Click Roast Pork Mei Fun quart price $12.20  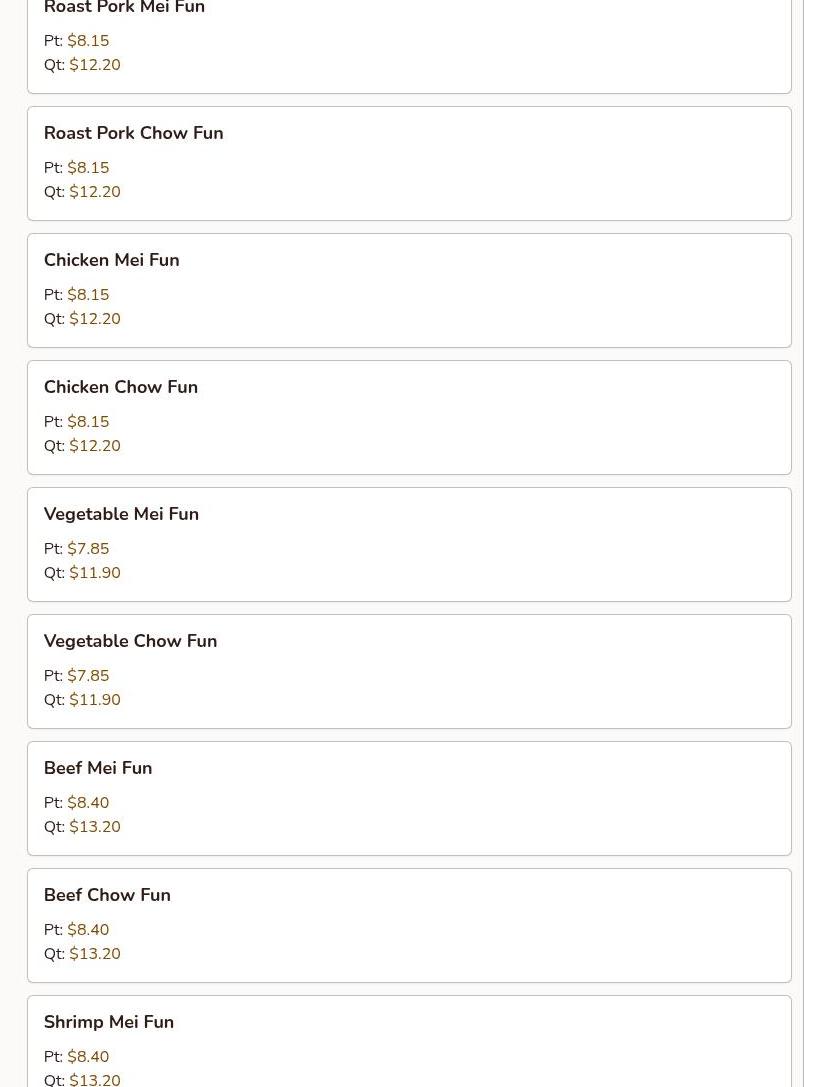(x=94, y=65)
